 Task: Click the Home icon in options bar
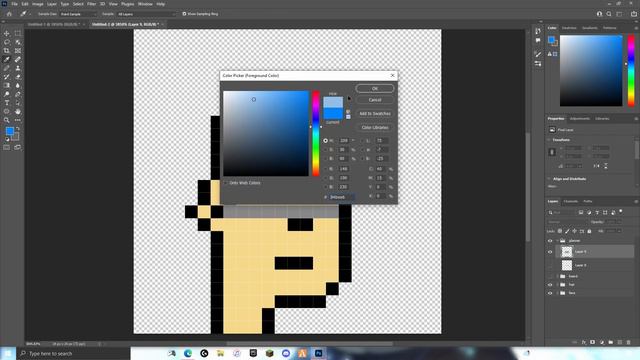(9, 14)
